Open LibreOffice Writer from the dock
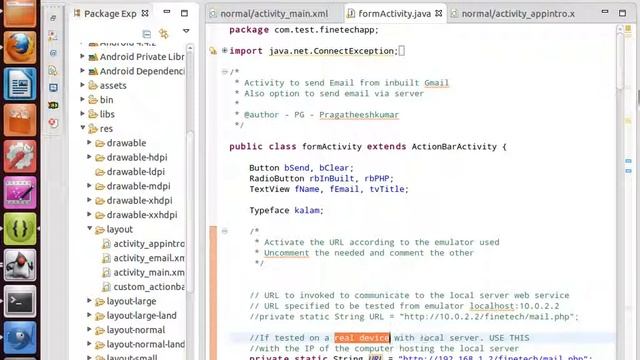 coord(20,84)
